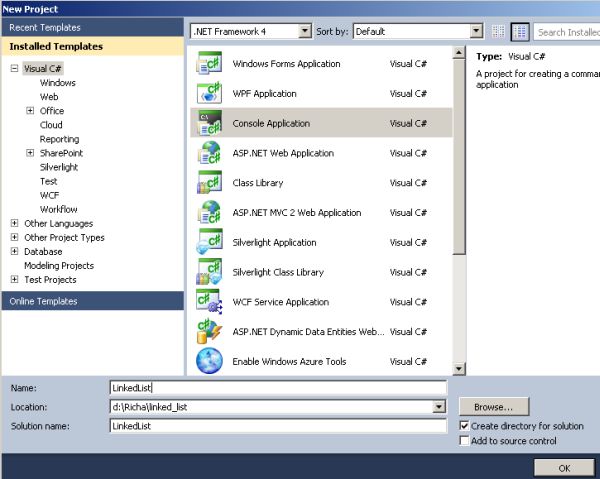Select the Web category in tree
600x479 pixels.
pyautogui.click(x=49, y=97)
